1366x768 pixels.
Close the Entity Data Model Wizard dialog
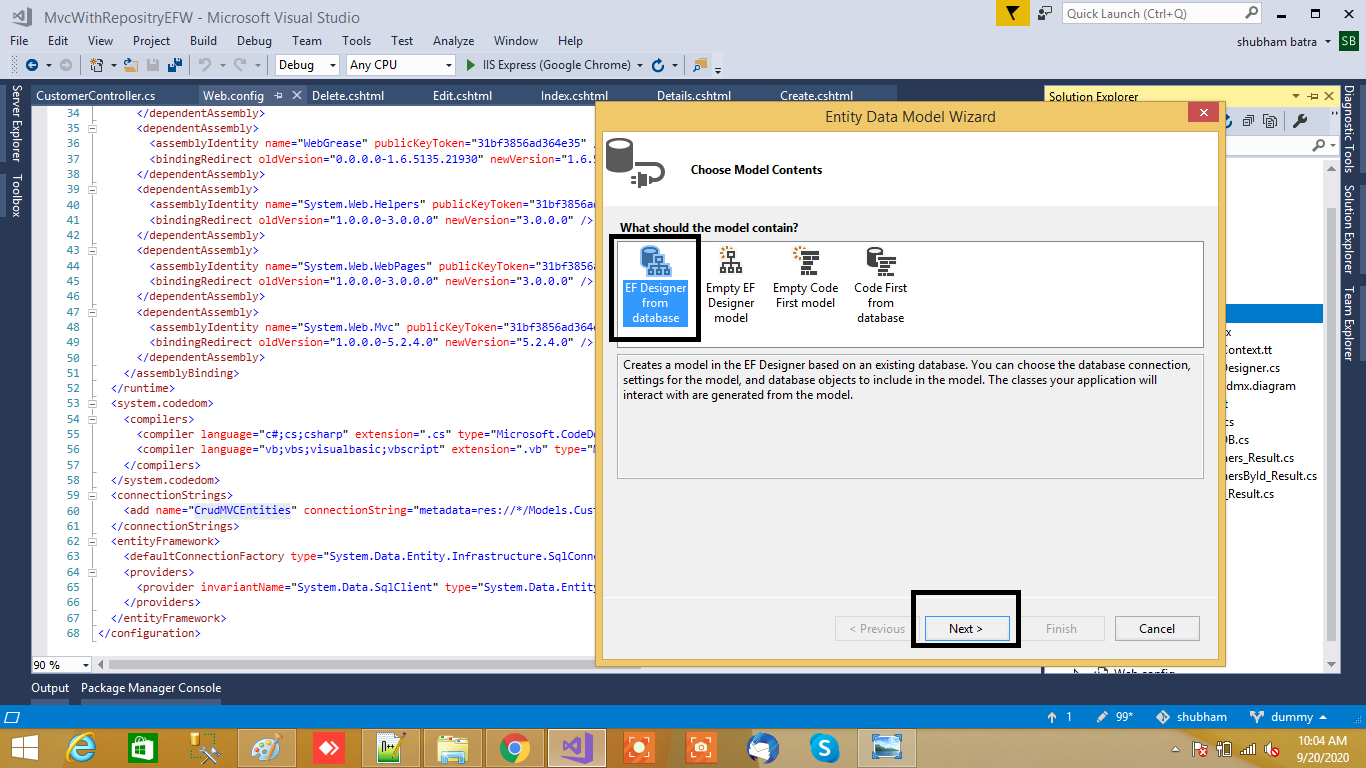[x=1205, y=113]
